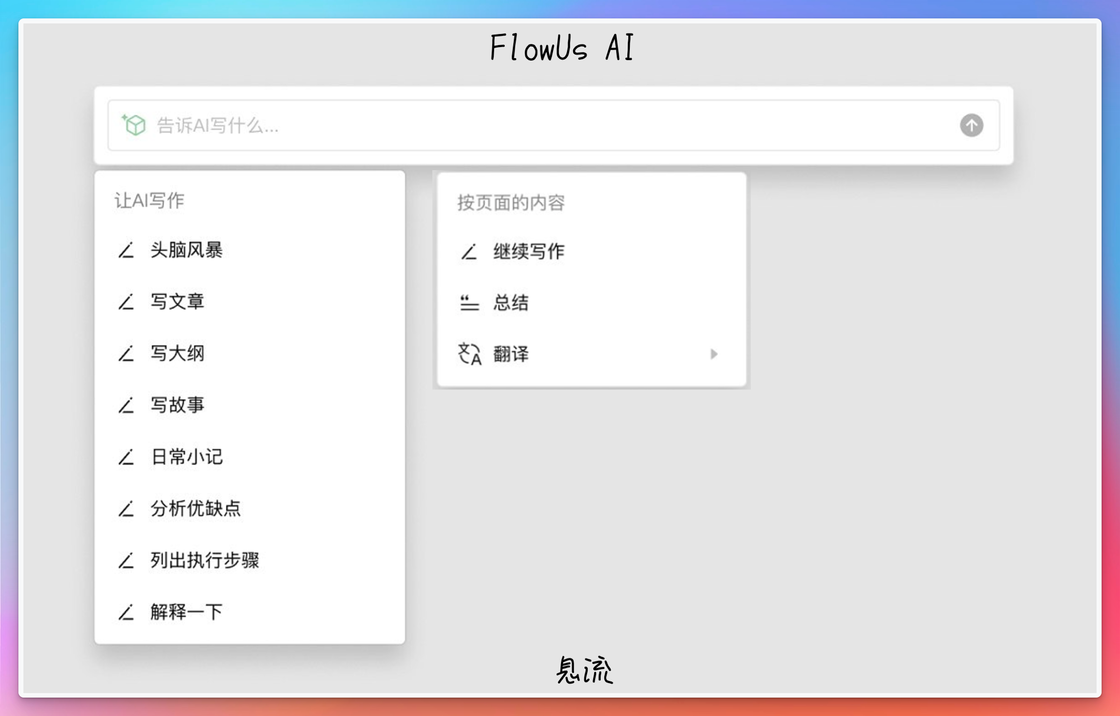Choose the 解释一下 entry
The image size is (1120, 716).
click(x=249, y=612)
